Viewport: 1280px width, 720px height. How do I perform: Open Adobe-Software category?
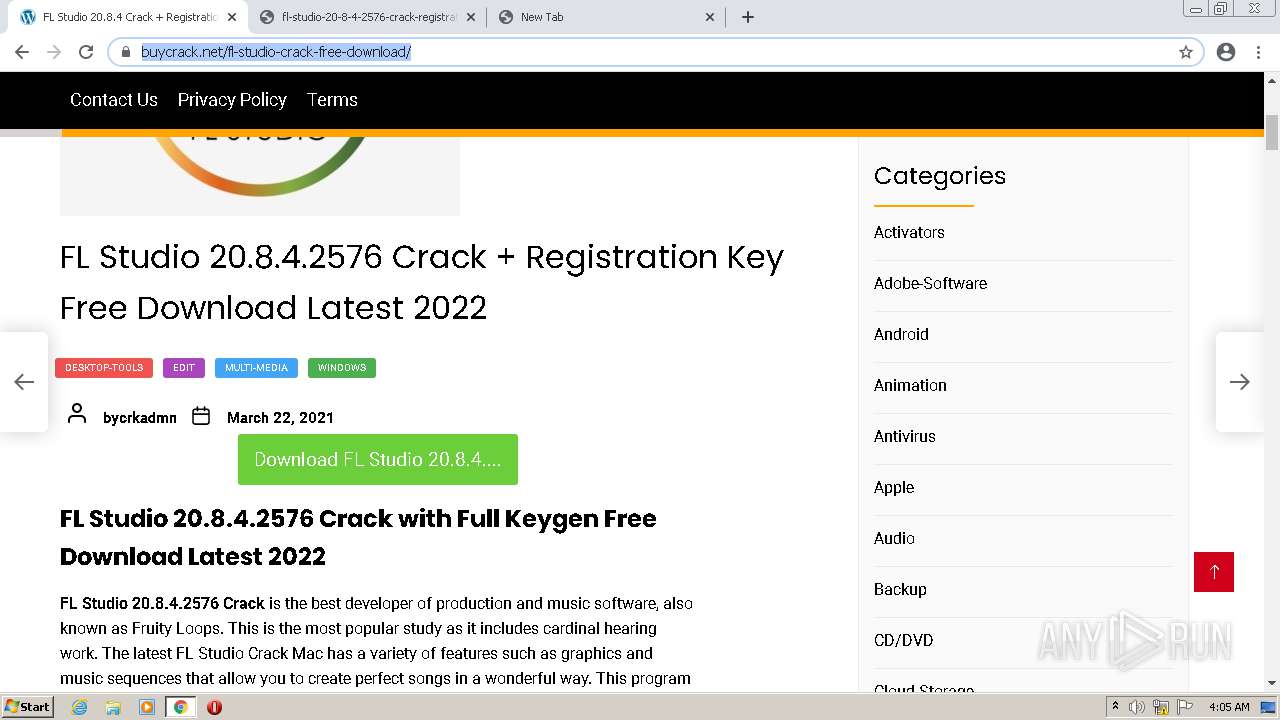930,283
